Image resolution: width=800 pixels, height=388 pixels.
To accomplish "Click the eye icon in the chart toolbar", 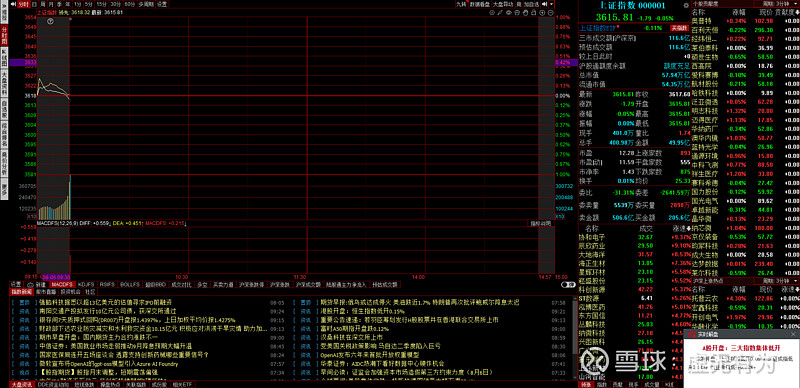I will click(x=509, y=12).
